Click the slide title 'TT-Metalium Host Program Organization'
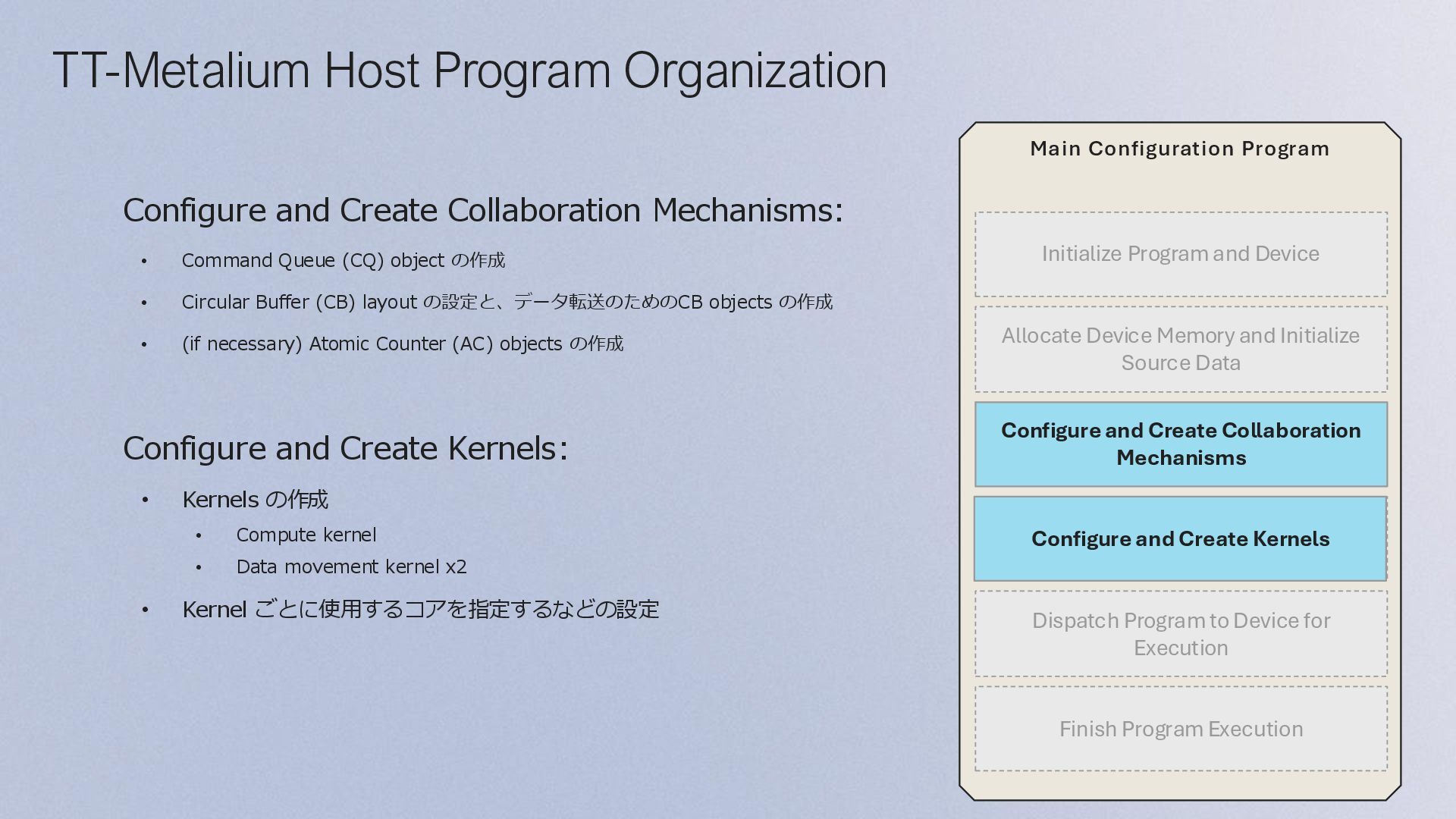This screenshot has height=819, width=1456. (x=469, y=71)
